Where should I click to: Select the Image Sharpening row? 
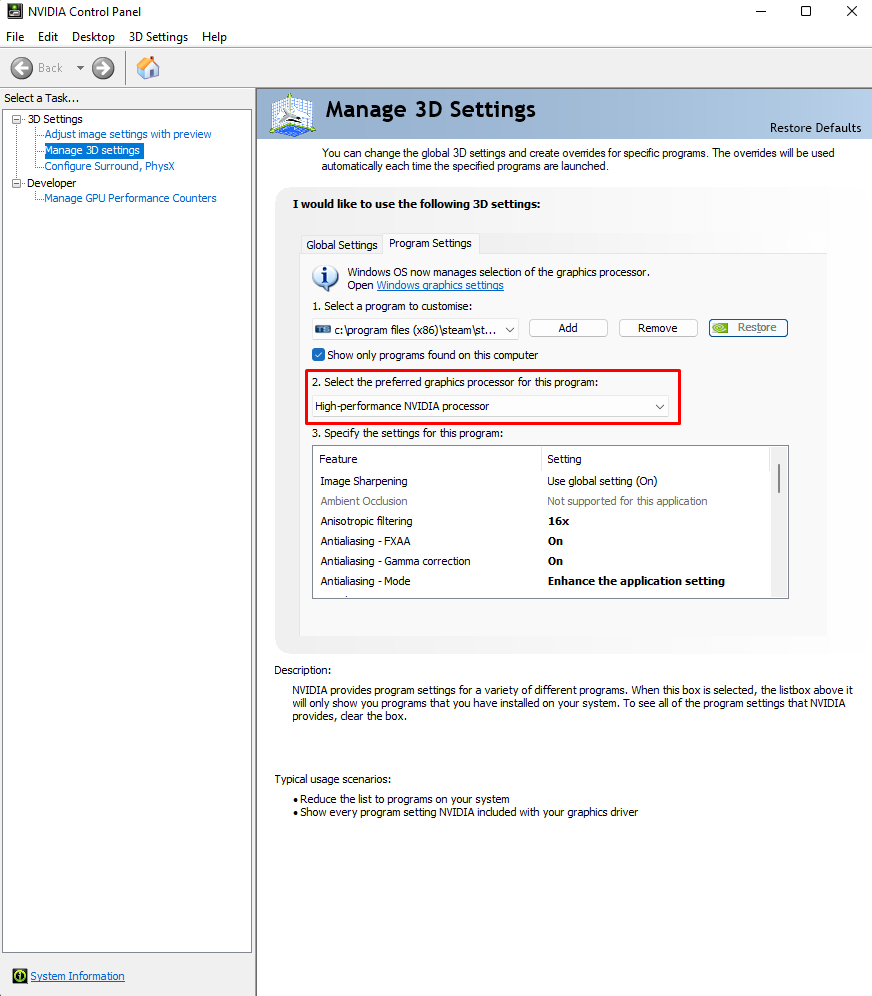click(541, 481)
